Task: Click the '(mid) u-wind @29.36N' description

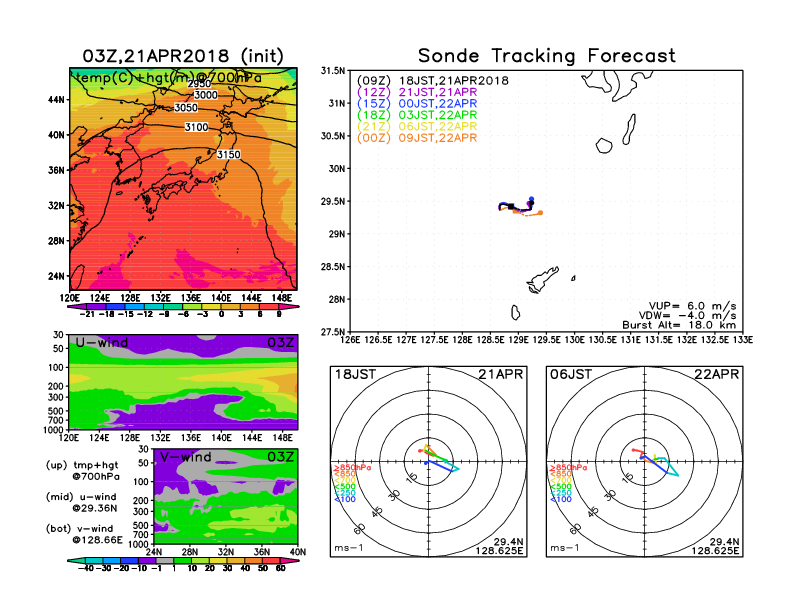Action: point(81,502)
